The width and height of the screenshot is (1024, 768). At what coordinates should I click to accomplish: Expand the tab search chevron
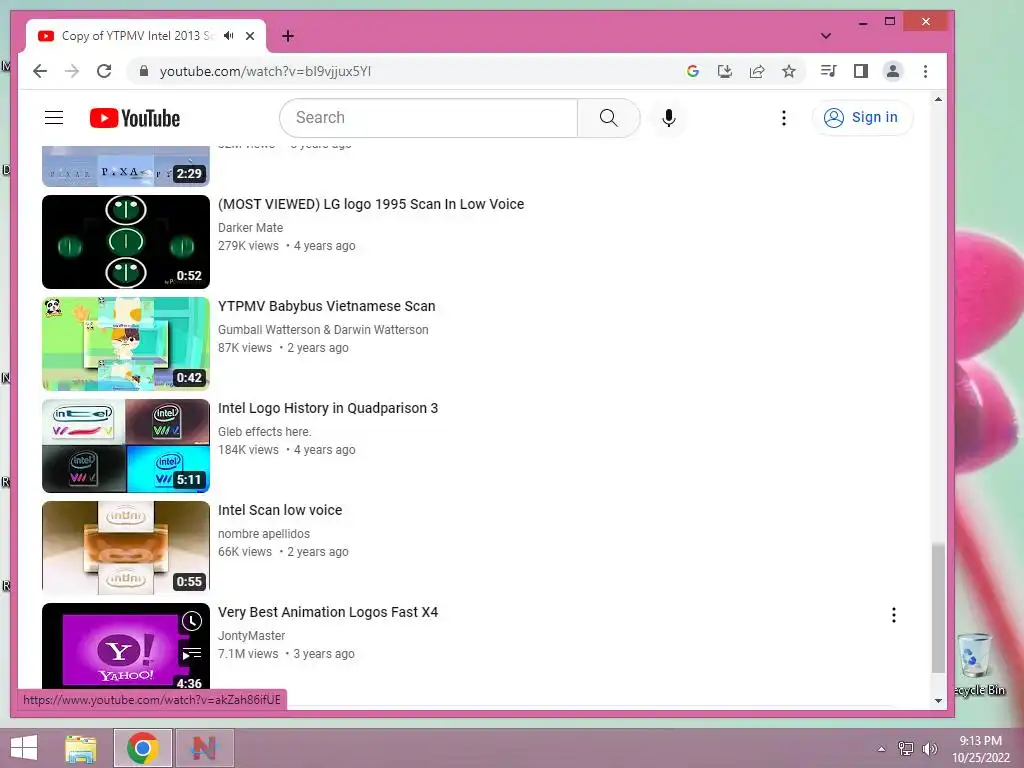pos(826,36)
